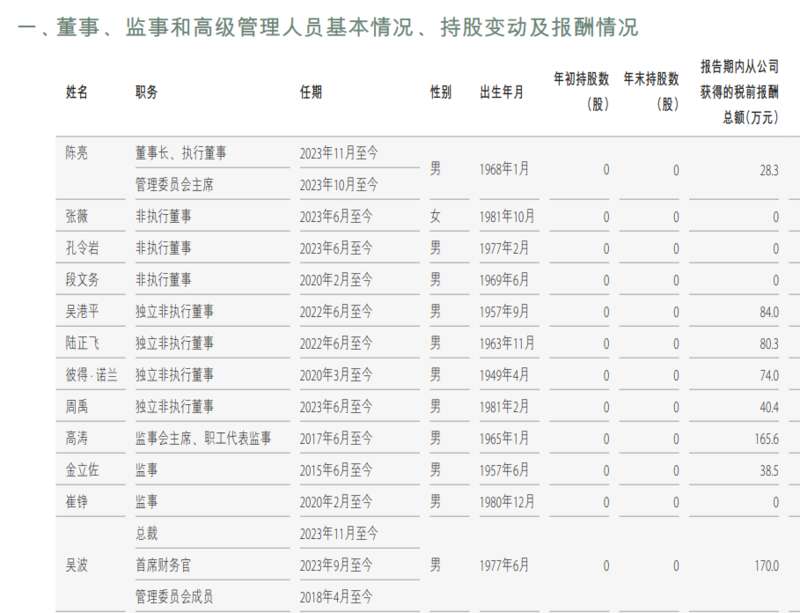Click the term 2015年6月至今

point(336,470)
